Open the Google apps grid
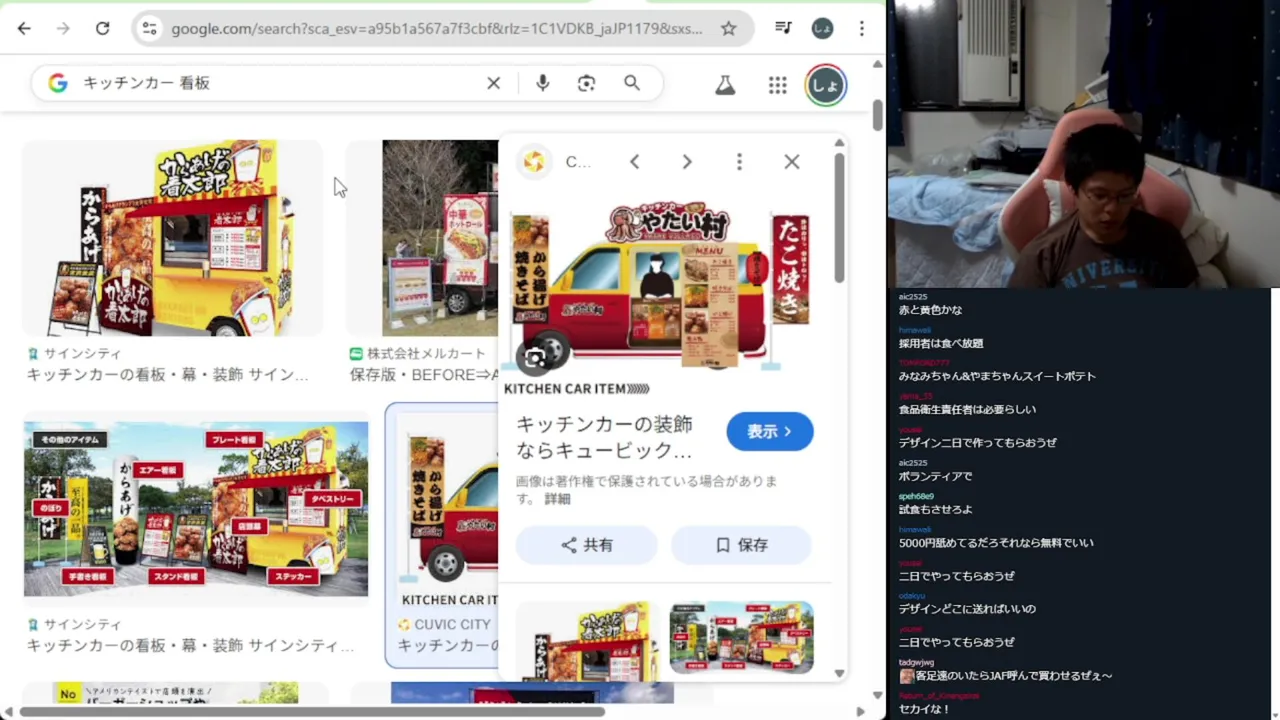This screenshot has height=720, width=1280. [x=778, y=86]
